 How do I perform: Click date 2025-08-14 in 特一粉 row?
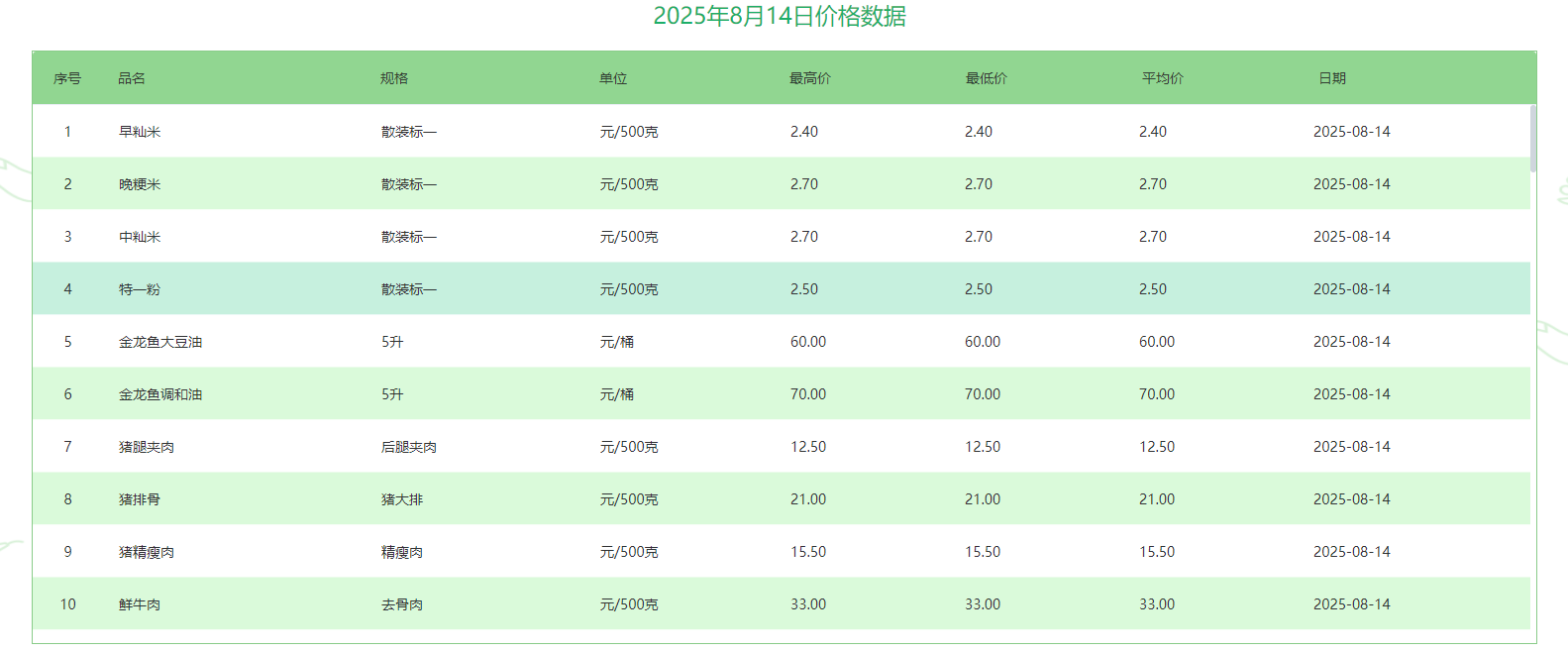[1352, 289]
